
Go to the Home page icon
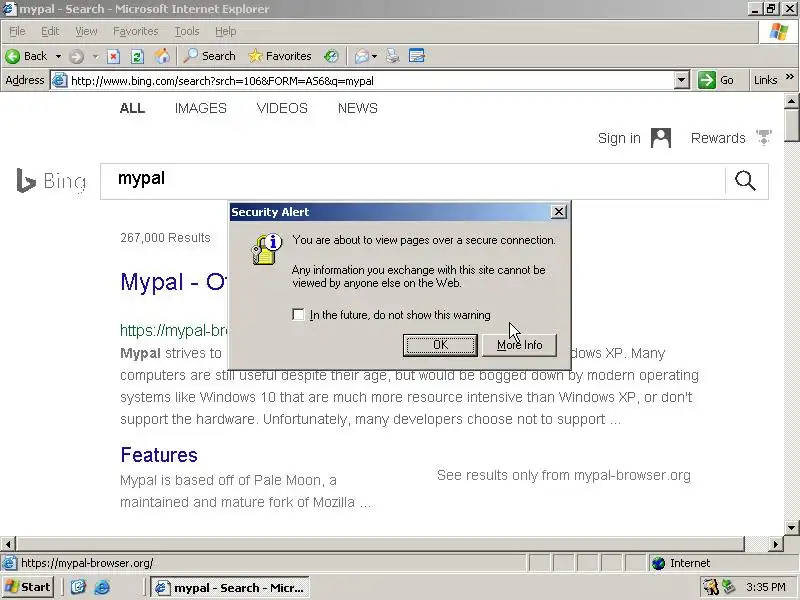coord(162,56)
